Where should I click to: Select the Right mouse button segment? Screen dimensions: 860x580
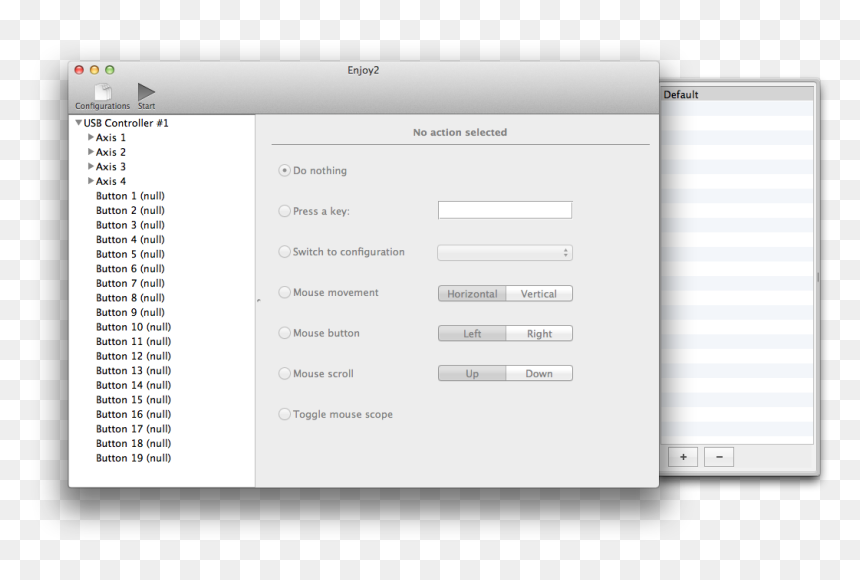539,334
